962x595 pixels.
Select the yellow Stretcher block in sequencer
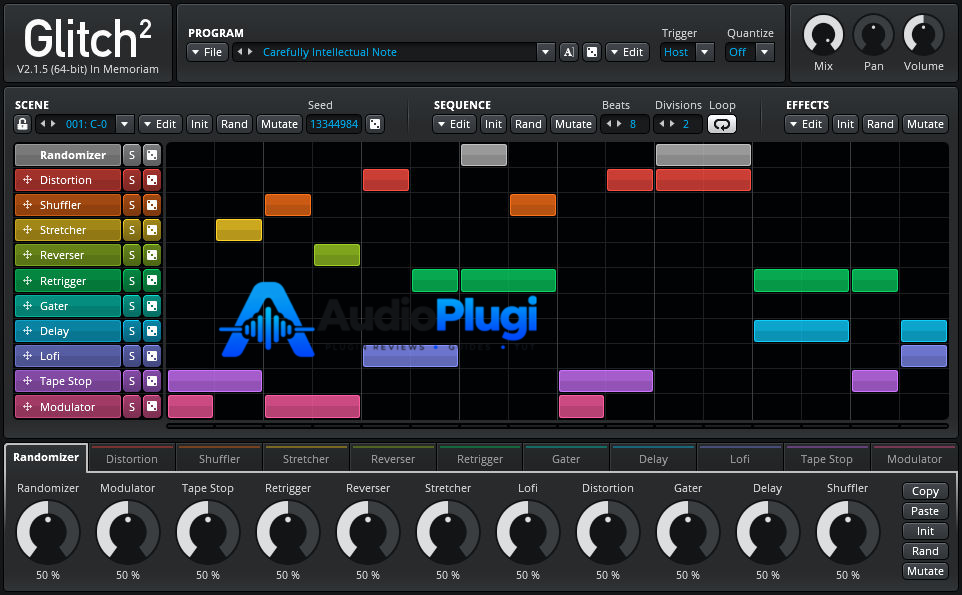click(239, 230)
